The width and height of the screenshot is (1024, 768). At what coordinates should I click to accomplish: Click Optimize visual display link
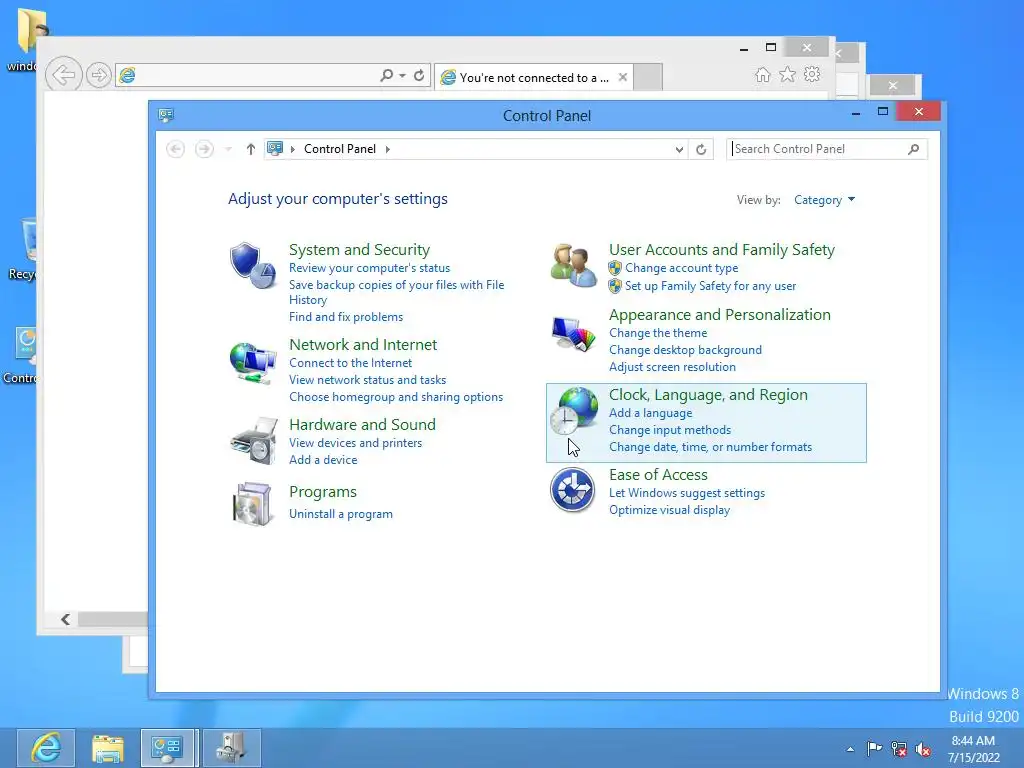669,510
